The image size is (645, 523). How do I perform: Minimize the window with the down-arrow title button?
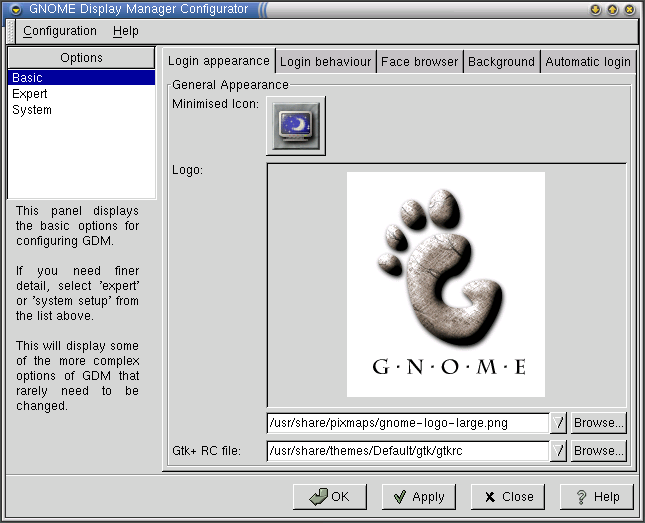pyautogui.click(x=595, y=9)
